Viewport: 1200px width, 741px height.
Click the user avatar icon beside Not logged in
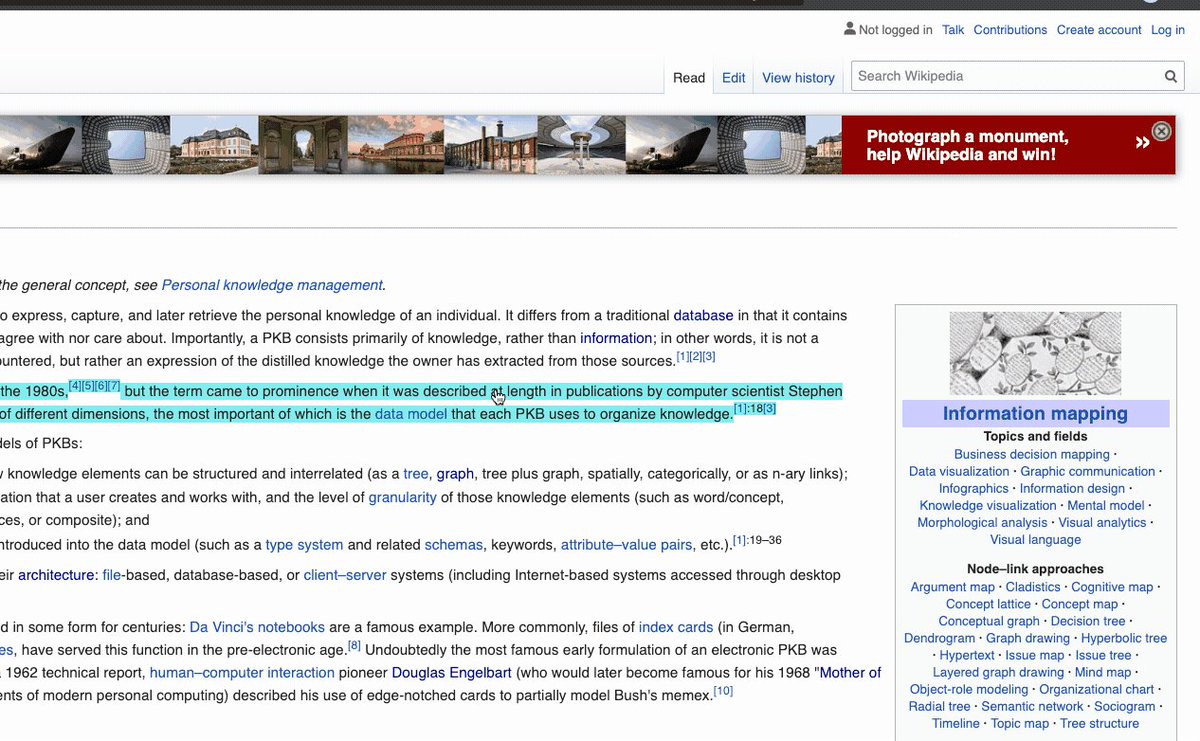(850, 29)
